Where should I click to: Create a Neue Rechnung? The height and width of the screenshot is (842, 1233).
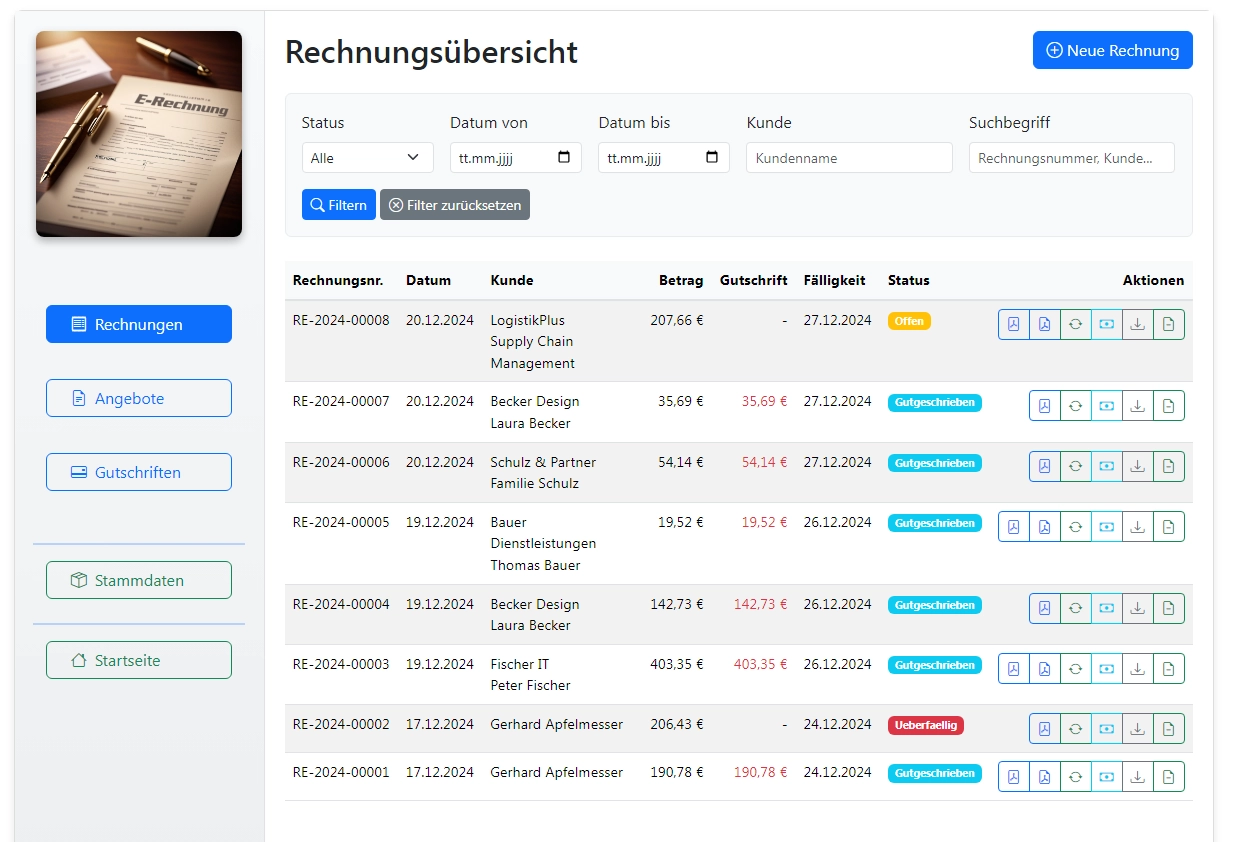(x=1112, y=50)
